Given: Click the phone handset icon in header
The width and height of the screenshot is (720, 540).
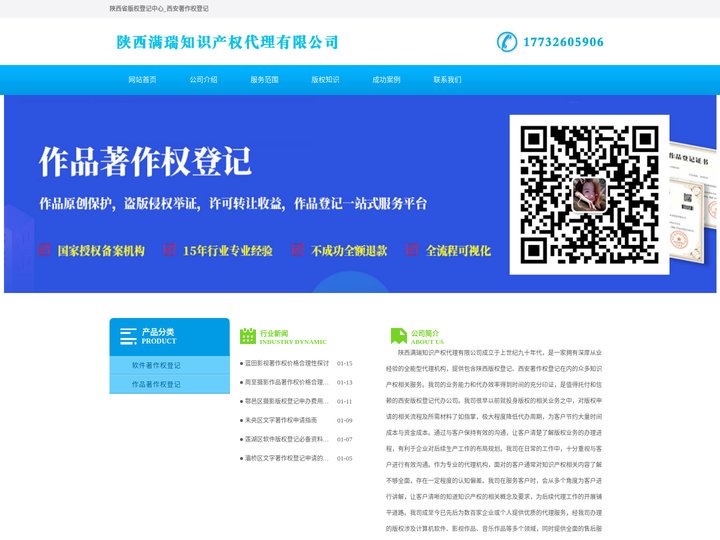Looking at the screenshot, I should coord(506,42).
